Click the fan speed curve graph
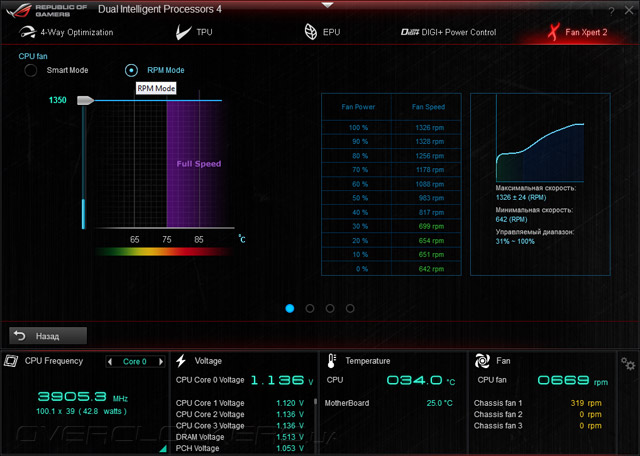Image resolution: width=640 pixels, height=456 pixels. (x=540, y=152)
